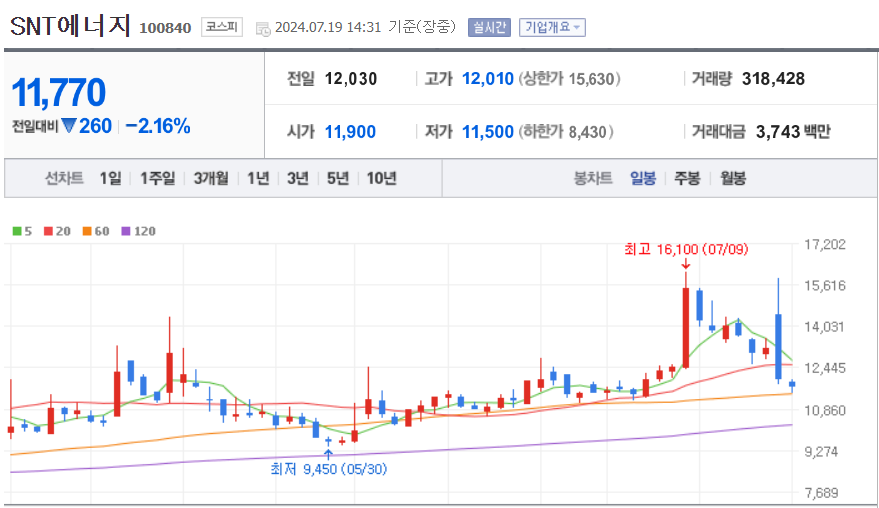Click the red 20-day moving average swatch

coord(48,231)
